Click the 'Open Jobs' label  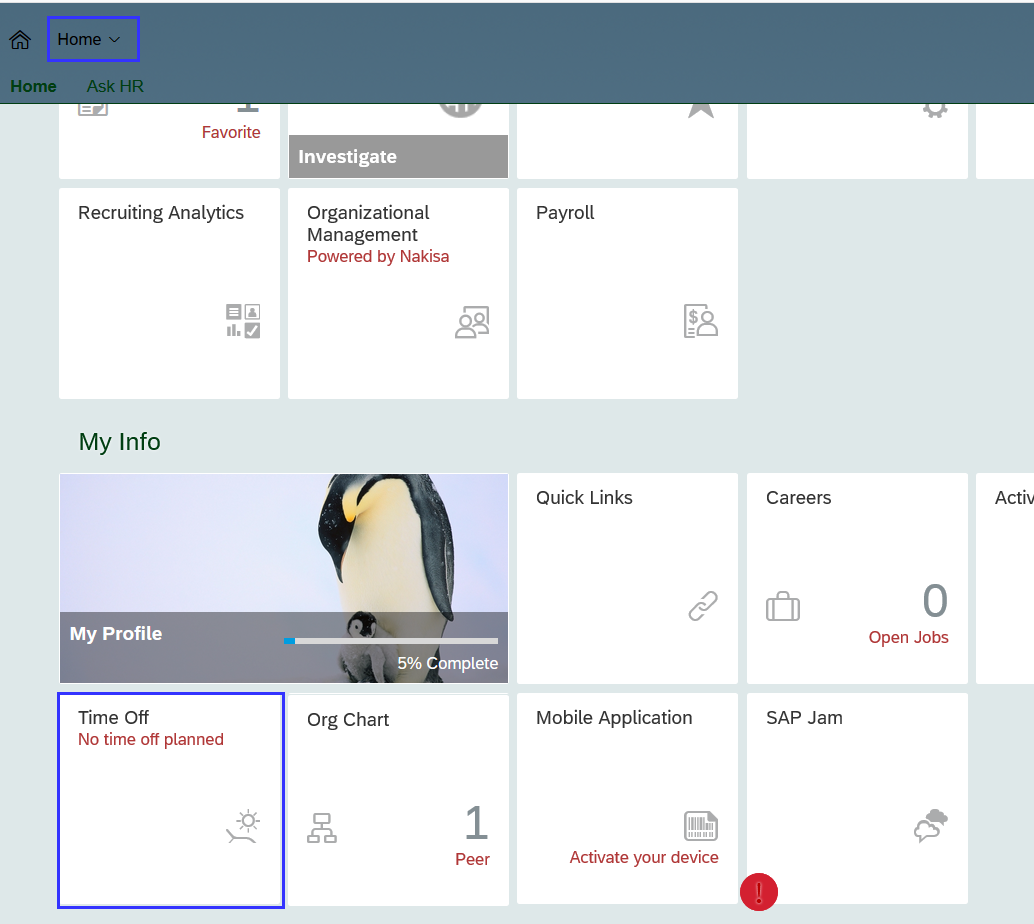(x=908, y=637)
